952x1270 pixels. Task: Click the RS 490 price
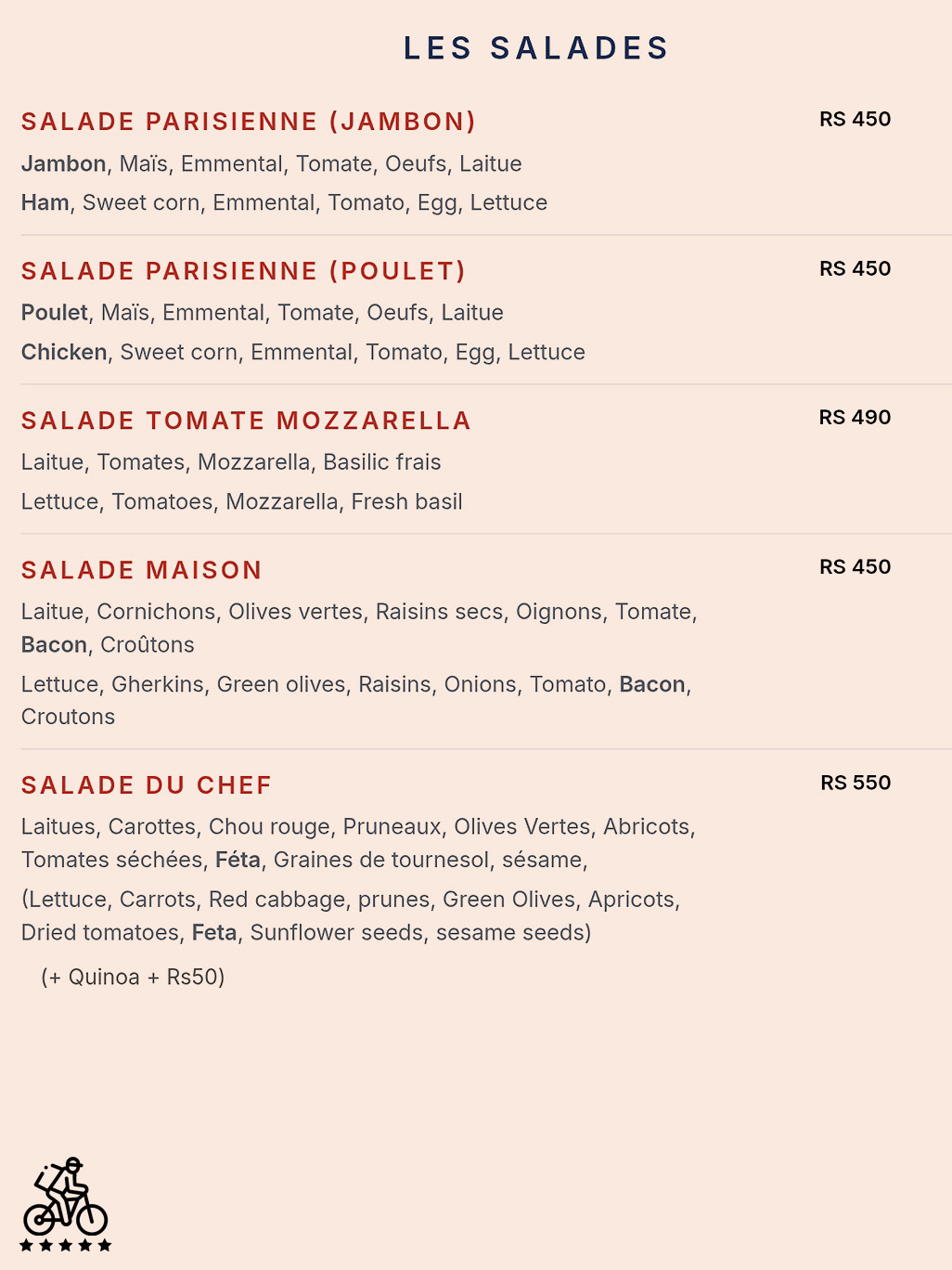tap(855, 418)
